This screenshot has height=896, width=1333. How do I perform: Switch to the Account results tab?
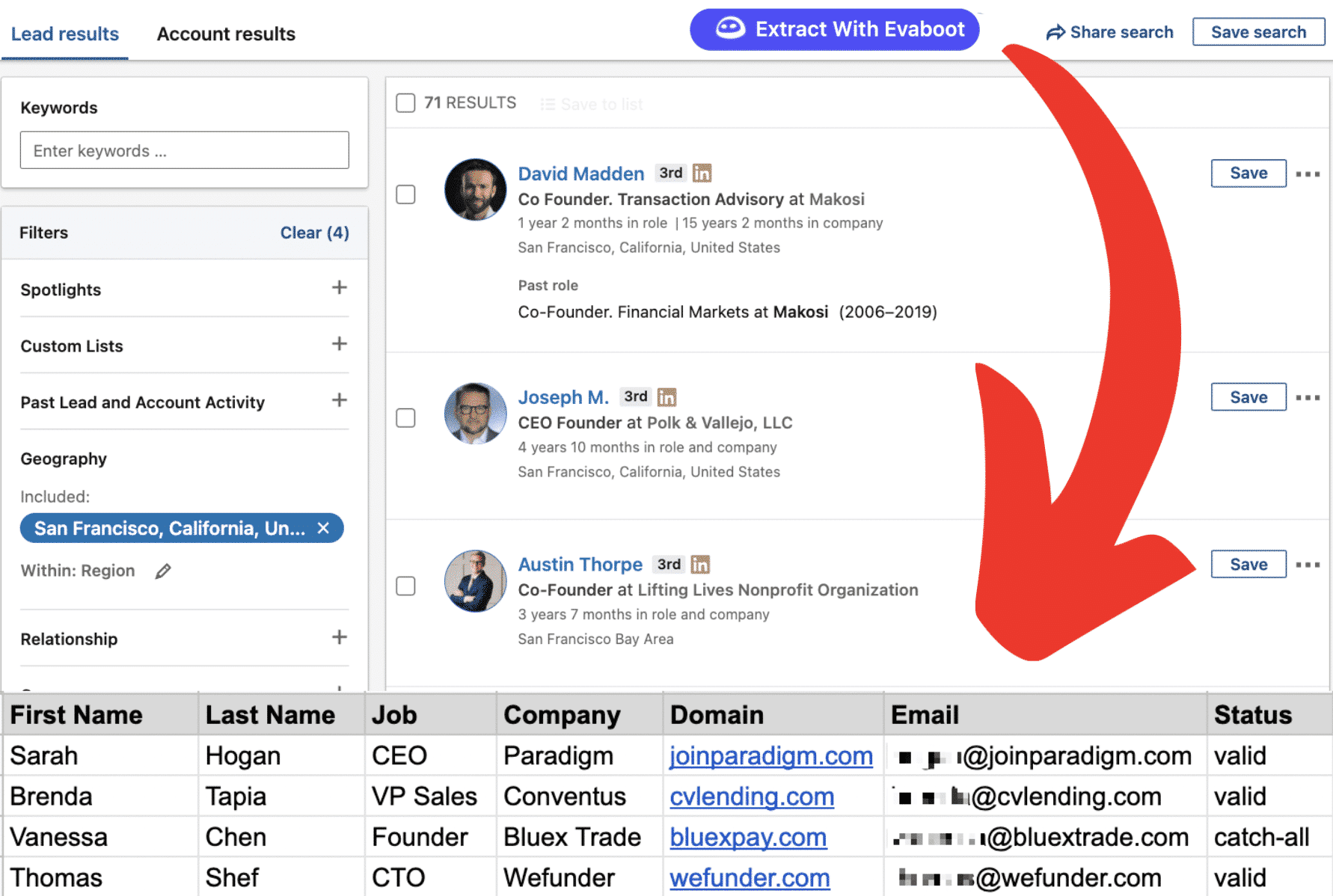tap(225, 34)
